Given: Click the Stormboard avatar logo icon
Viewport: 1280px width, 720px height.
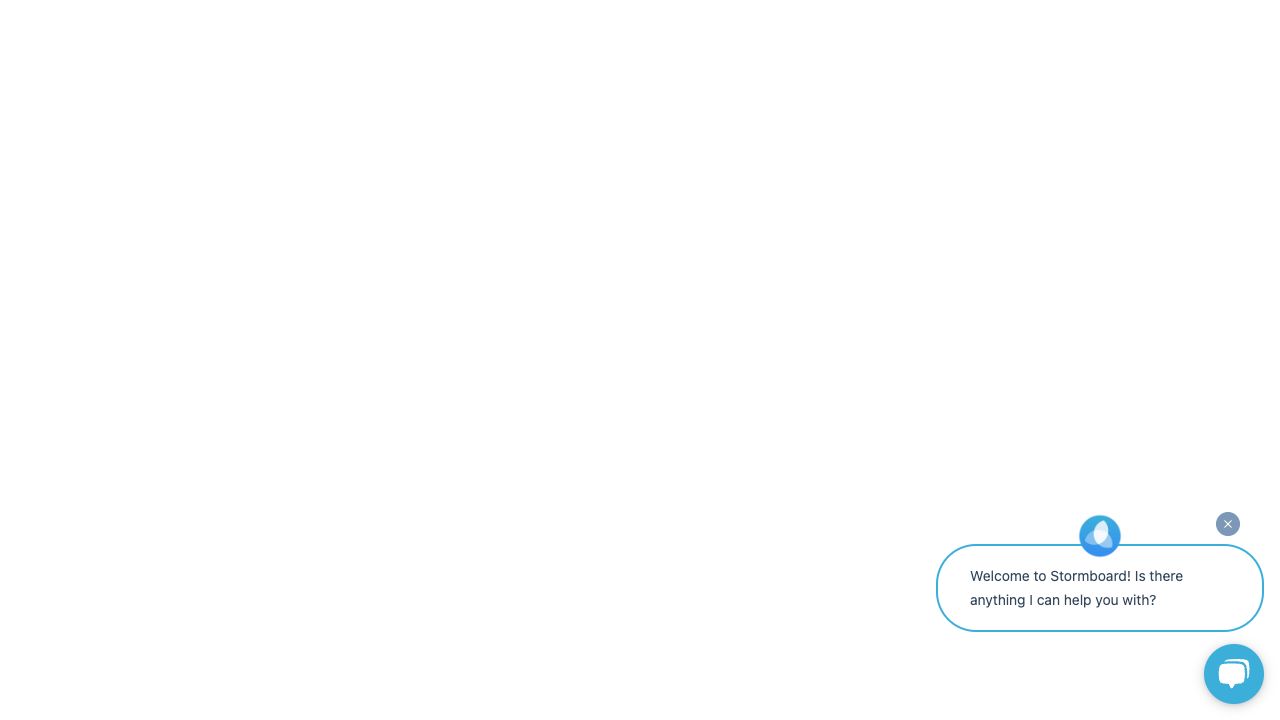Looking at the screenshot, I should tap(1099, 536).
